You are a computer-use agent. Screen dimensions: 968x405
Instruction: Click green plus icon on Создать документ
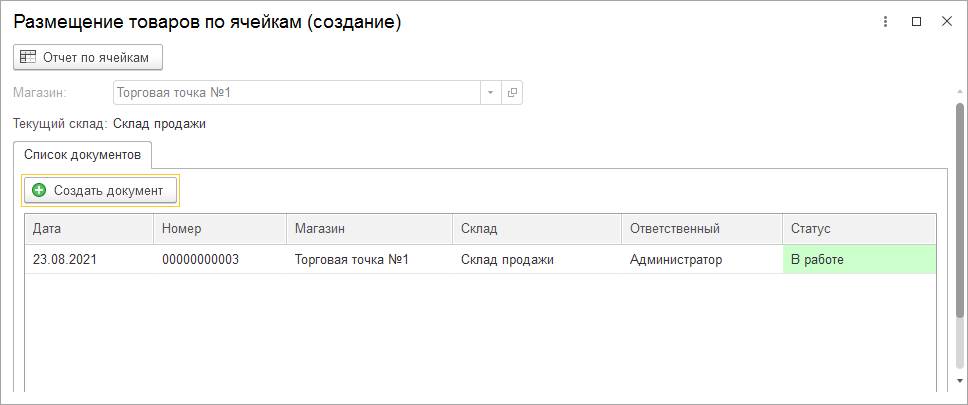tap(39, 190)
